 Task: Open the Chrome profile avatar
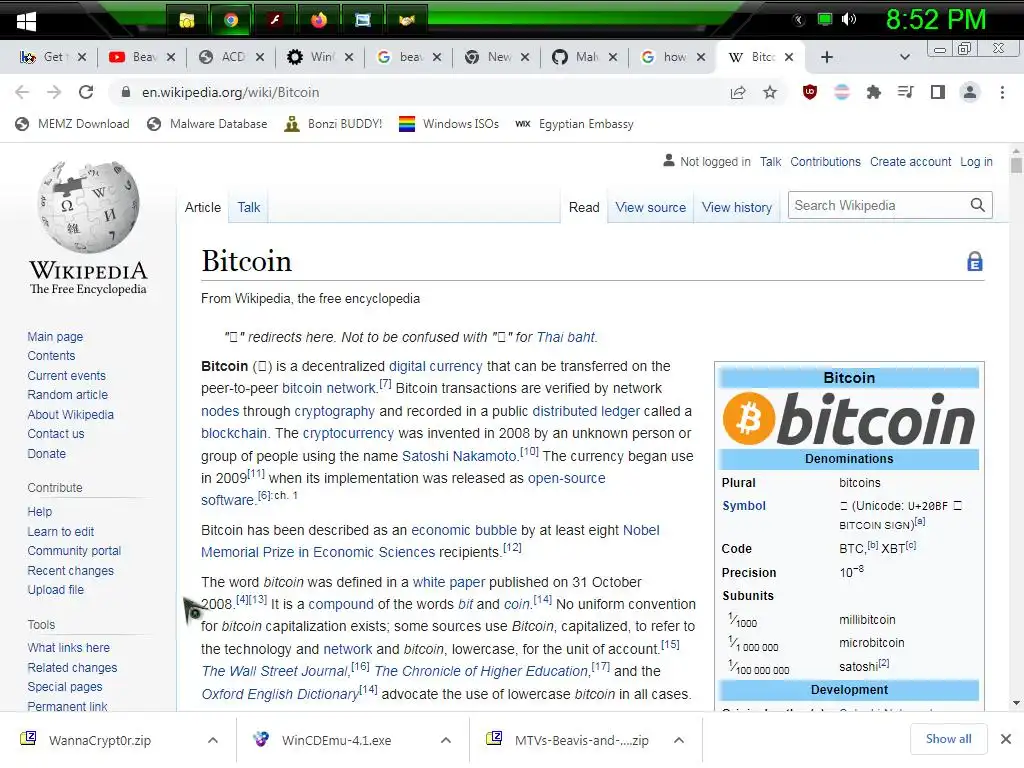click(x=970, y=92)
